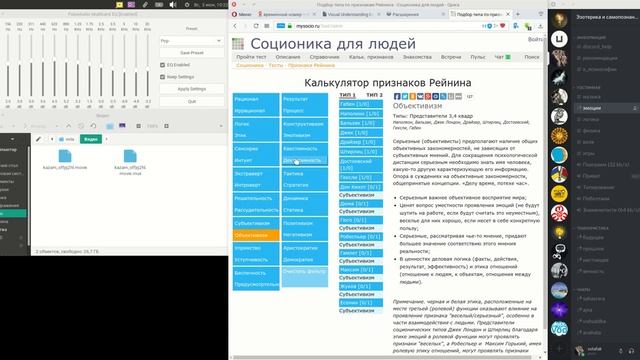Image resolution: width=640 pixels, height=360 pixels.
Task: Click the Twitter share icon
Action: tap(404, 96)
